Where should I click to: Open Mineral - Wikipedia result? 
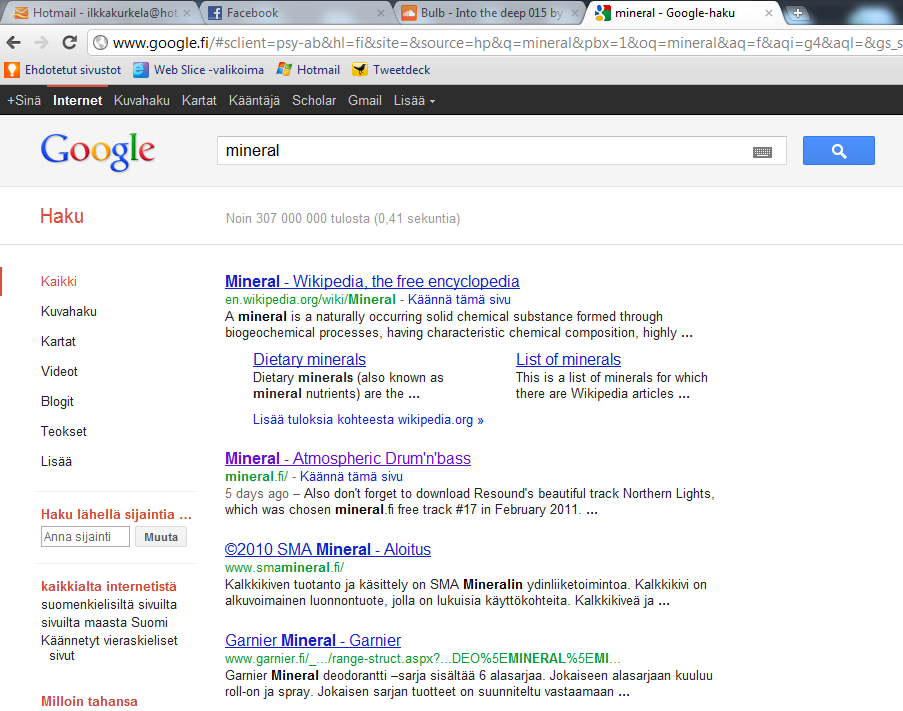click(x=372, y=282)
